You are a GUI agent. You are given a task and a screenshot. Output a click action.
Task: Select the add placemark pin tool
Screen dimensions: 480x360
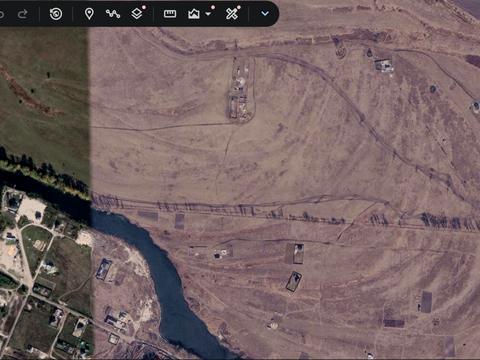pos(89,14)
